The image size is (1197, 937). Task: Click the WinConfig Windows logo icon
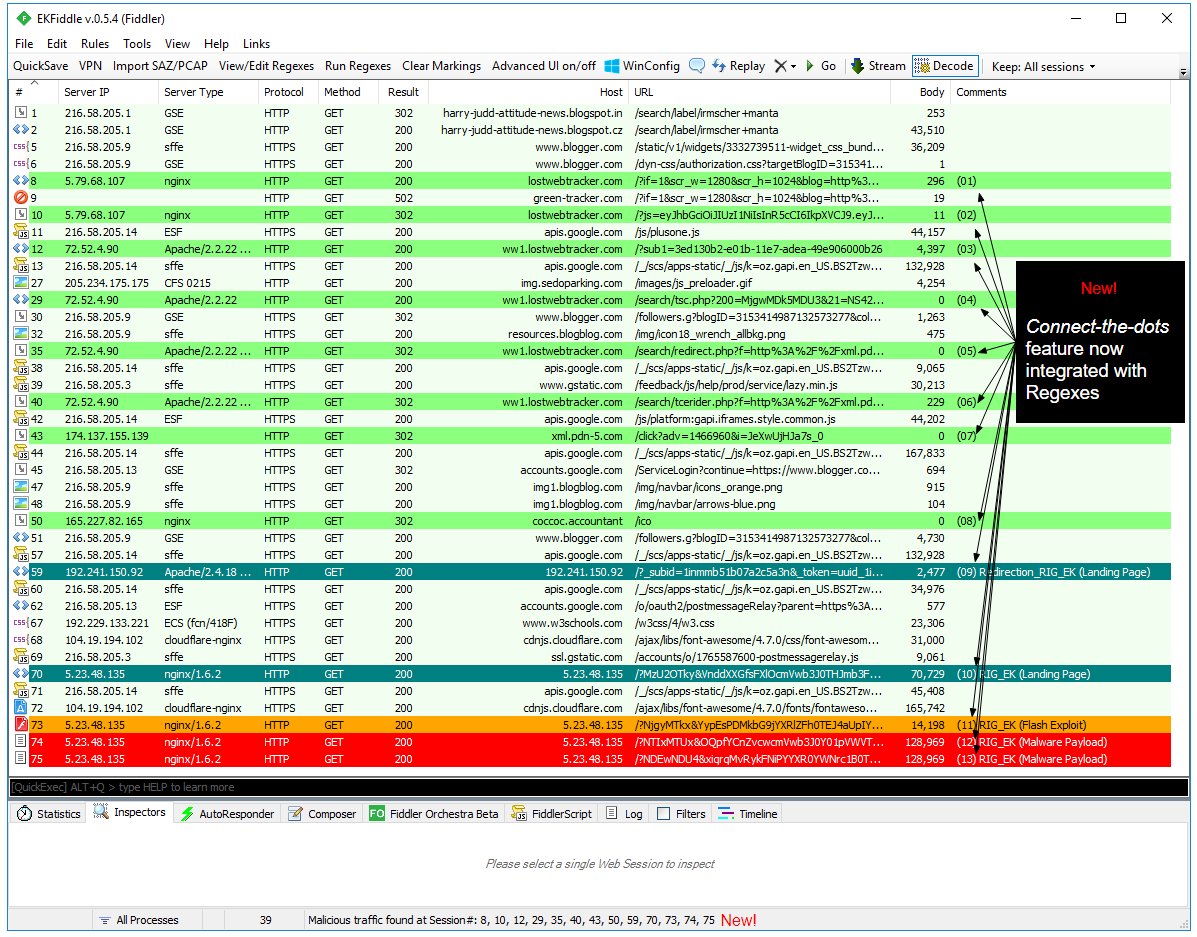(611, 66)
